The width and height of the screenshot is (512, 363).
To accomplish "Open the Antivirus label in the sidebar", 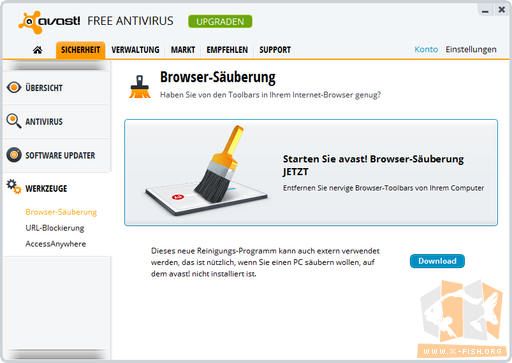I will (44, 122).
